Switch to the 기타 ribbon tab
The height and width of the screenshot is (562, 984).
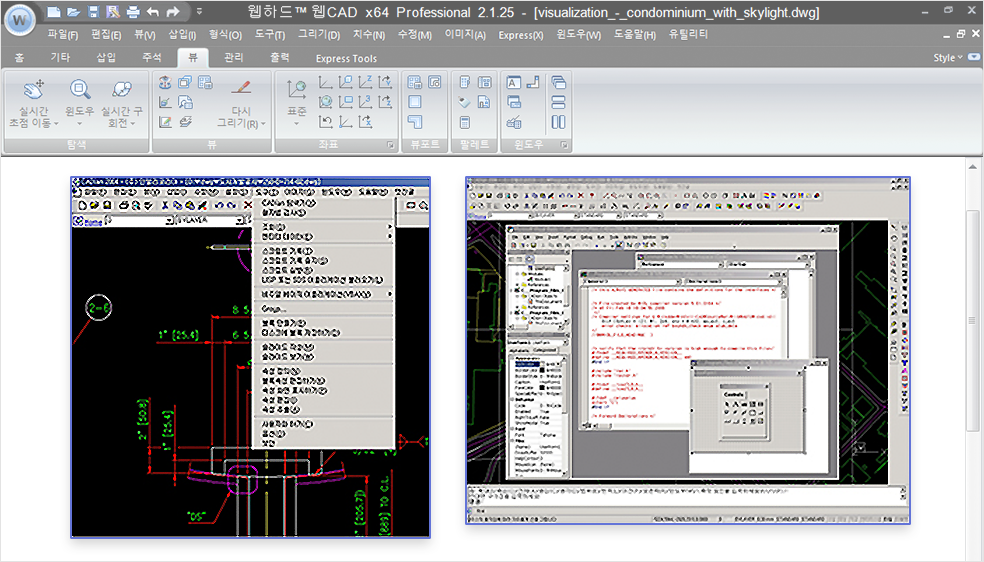60,58
